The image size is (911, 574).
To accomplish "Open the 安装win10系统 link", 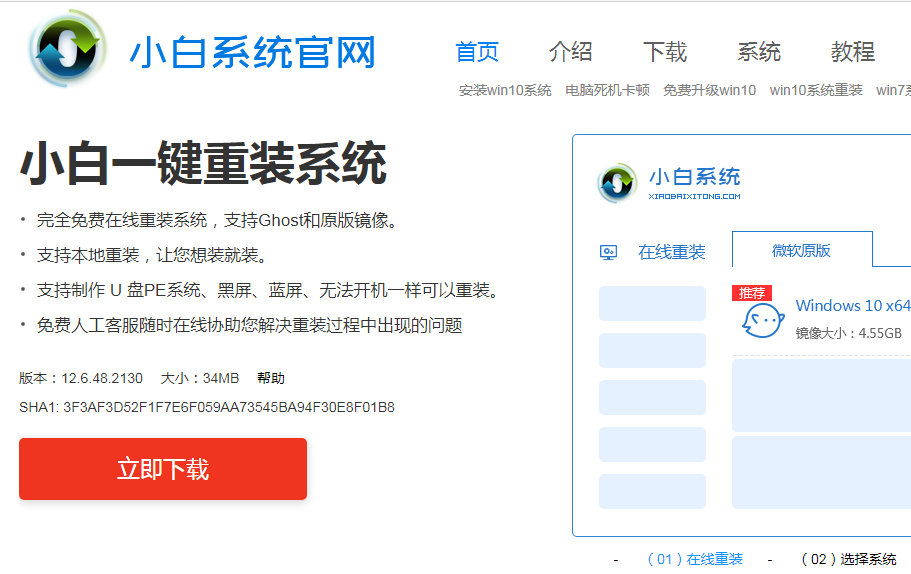I will [505, 90].
